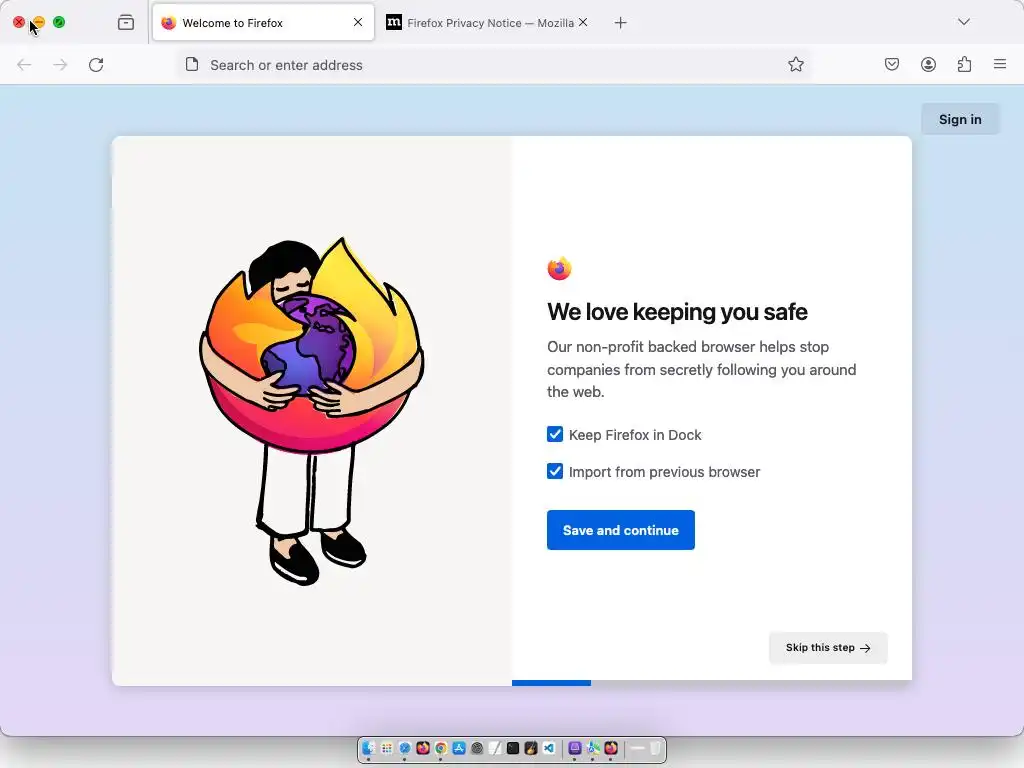Screen dimensions: 1024x768
Task: Reload the current page
Action: 96,65
